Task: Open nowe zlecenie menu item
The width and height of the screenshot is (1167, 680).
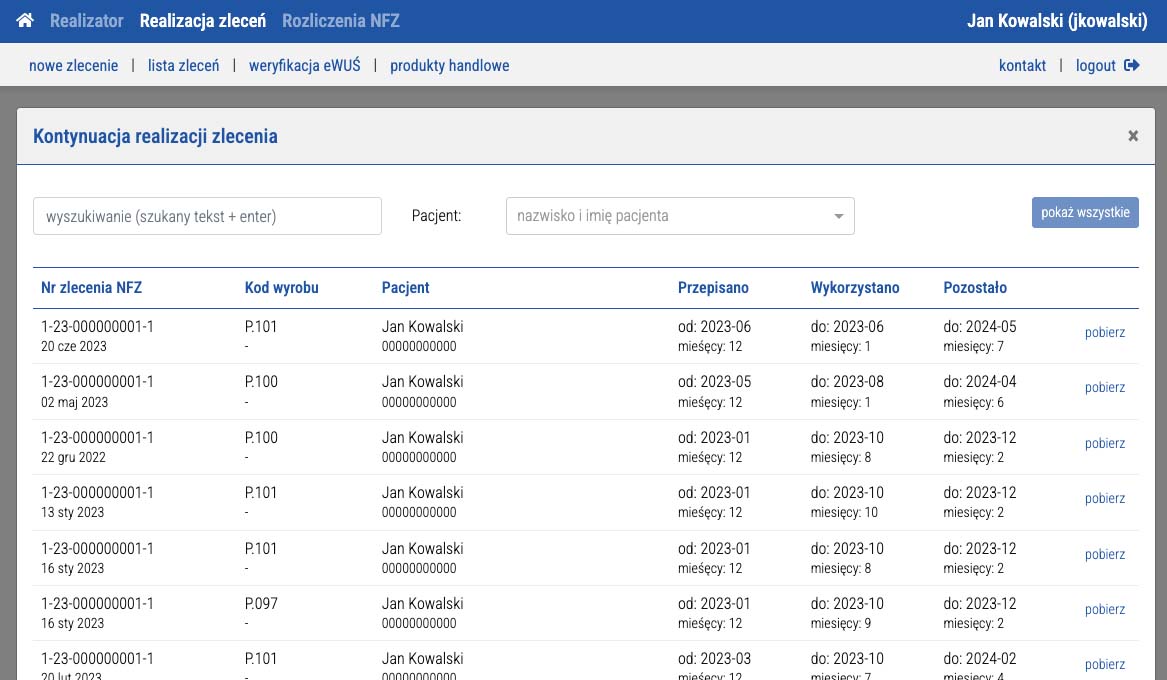Action: pos(73,66)
